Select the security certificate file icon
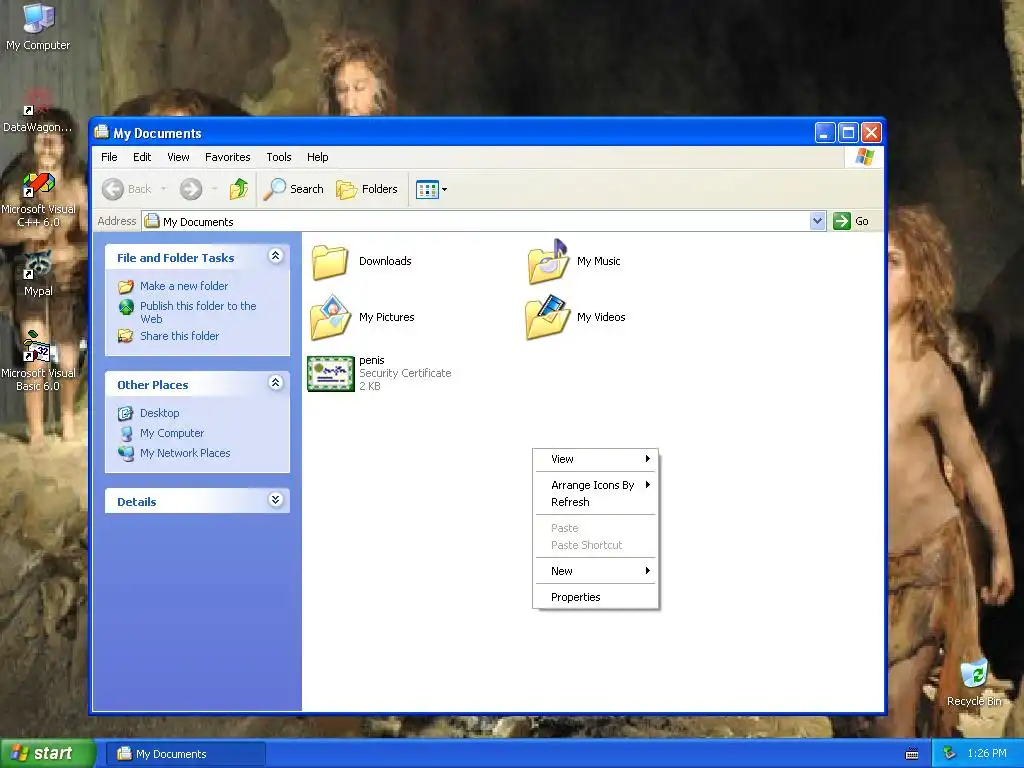Image resolution: width=1024 pixels, height=768 pixels. click(330, 374)
